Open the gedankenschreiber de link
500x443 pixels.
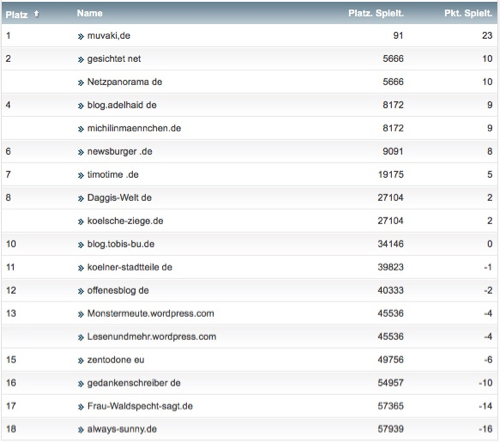[x=134, y=383]
